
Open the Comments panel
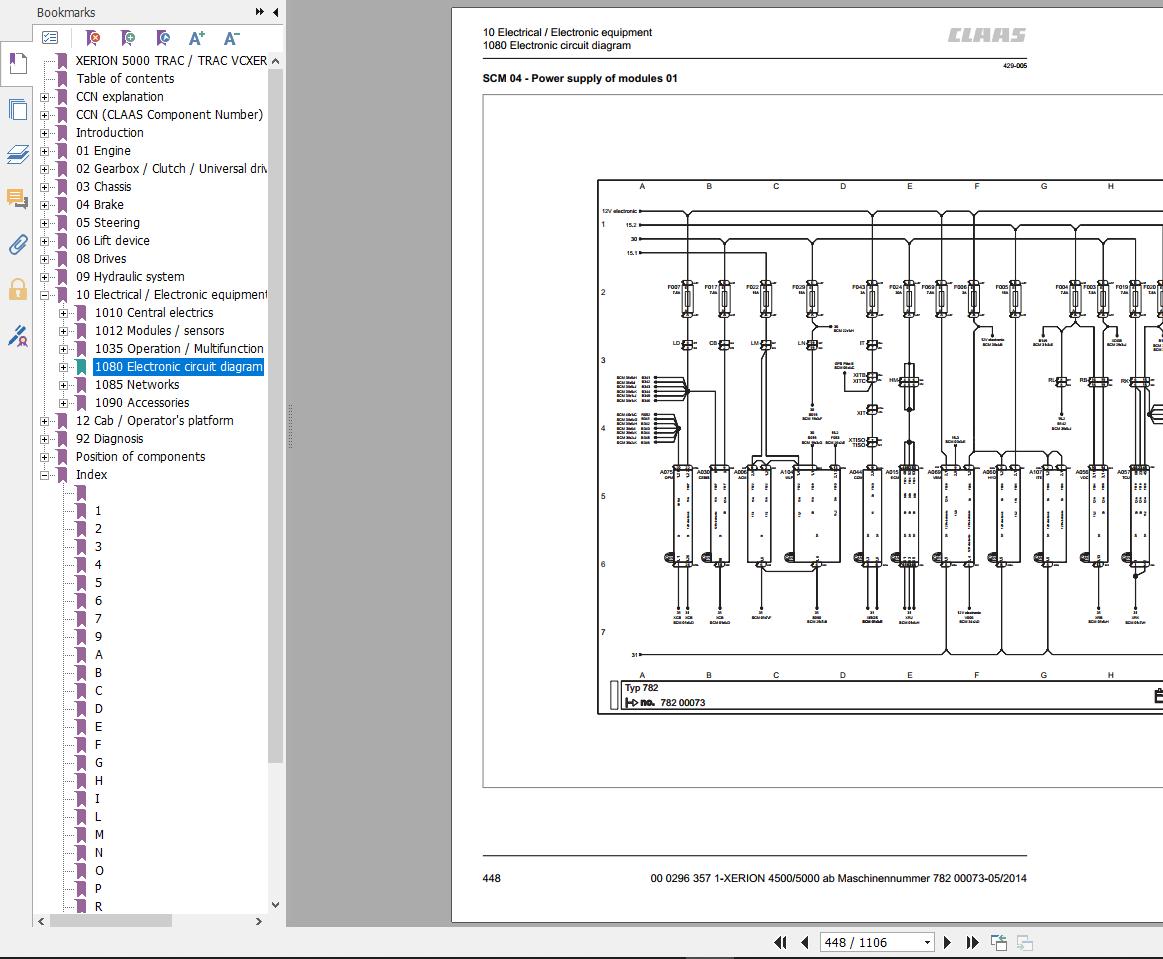17,199
